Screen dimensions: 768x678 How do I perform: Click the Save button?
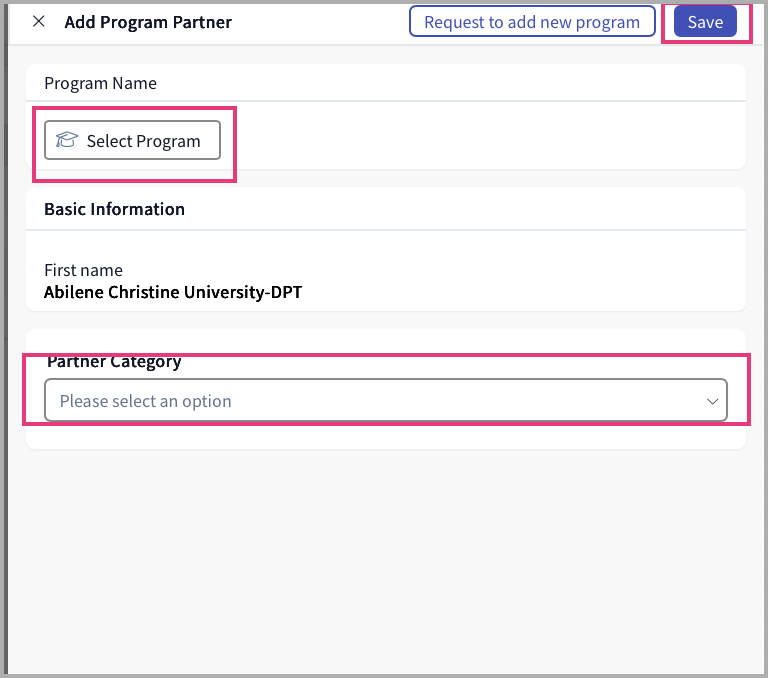(x=705, y=22)
